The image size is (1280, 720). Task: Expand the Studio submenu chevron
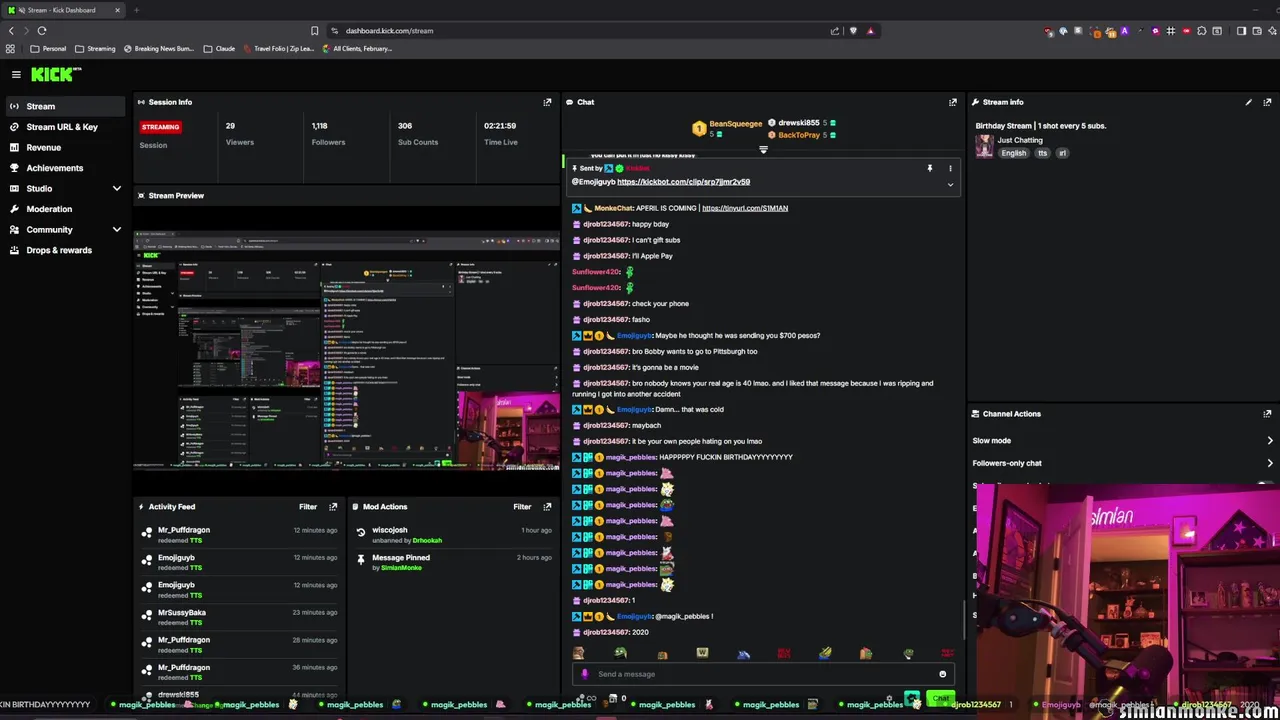116,188
